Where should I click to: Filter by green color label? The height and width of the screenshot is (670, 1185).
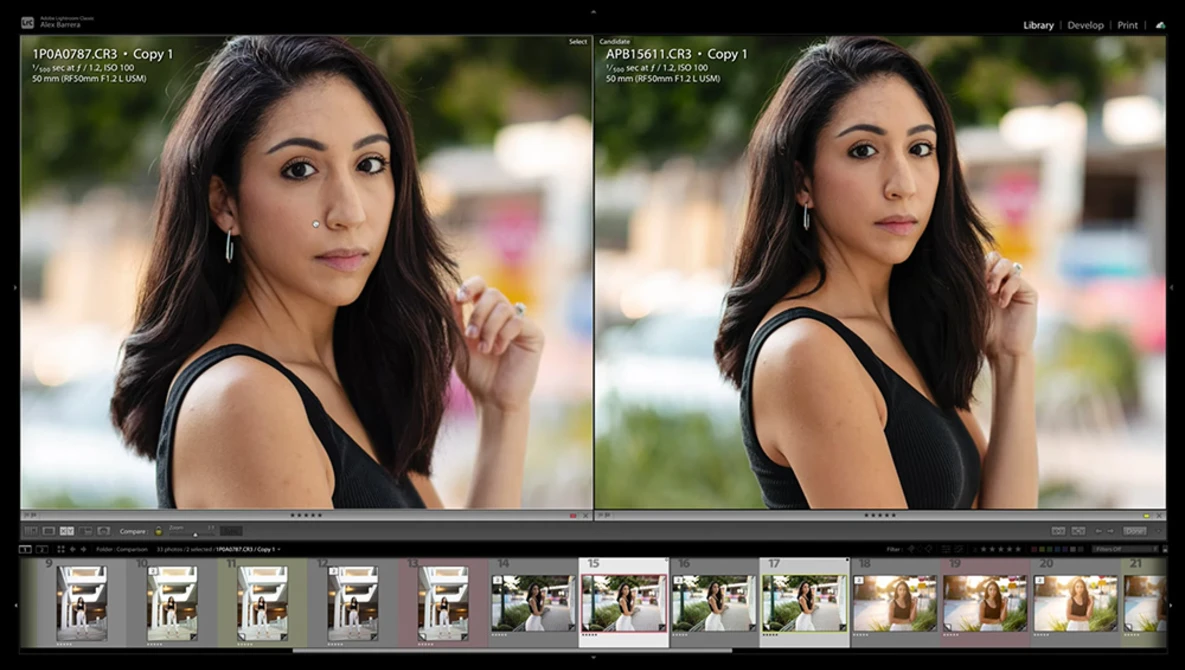click(1050, 549)
